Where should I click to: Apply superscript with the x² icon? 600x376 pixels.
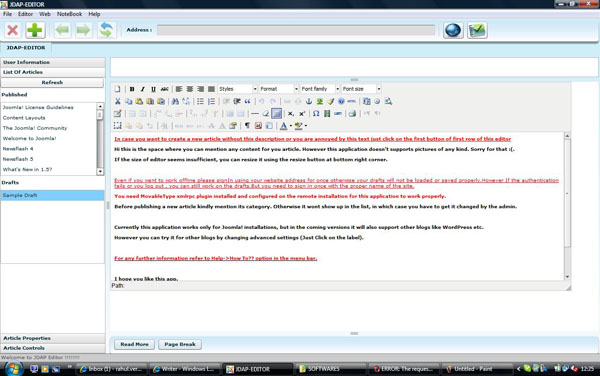pyautogui.click(x=302, y=114)
